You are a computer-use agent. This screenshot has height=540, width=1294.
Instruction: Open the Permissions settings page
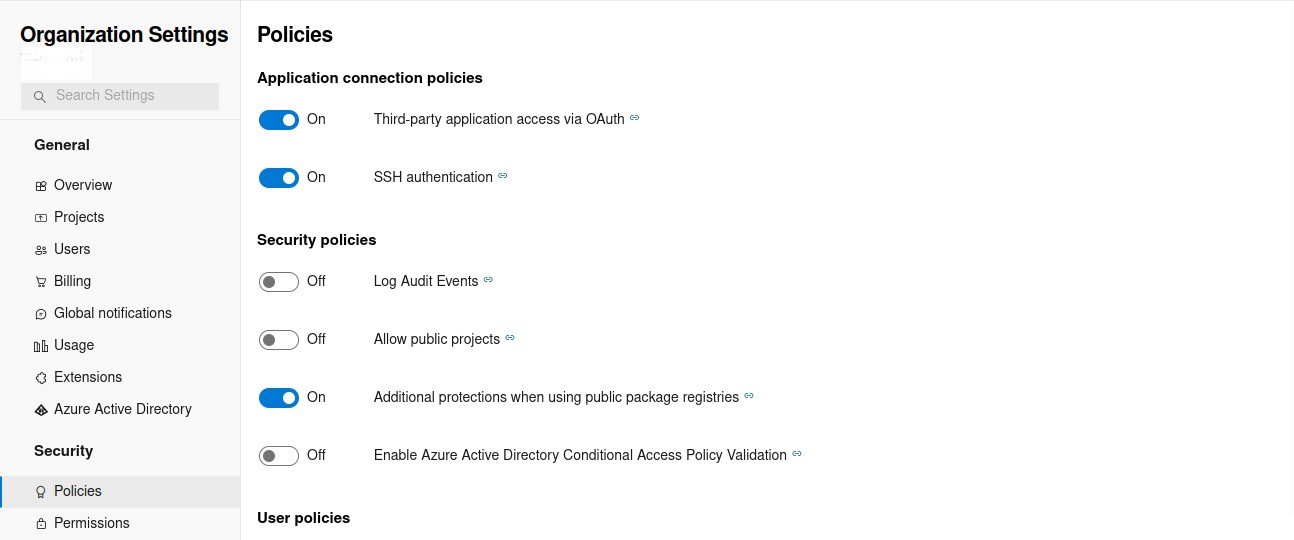coord(91,523)
